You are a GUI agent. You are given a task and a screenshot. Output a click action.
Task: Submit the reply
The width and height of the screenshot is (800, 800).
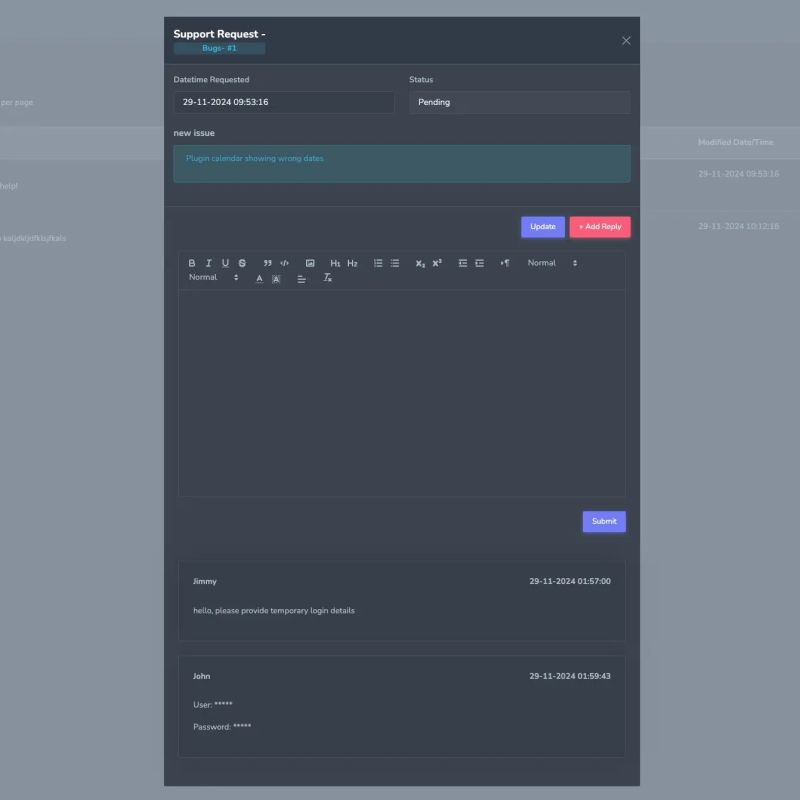[604, 521]
